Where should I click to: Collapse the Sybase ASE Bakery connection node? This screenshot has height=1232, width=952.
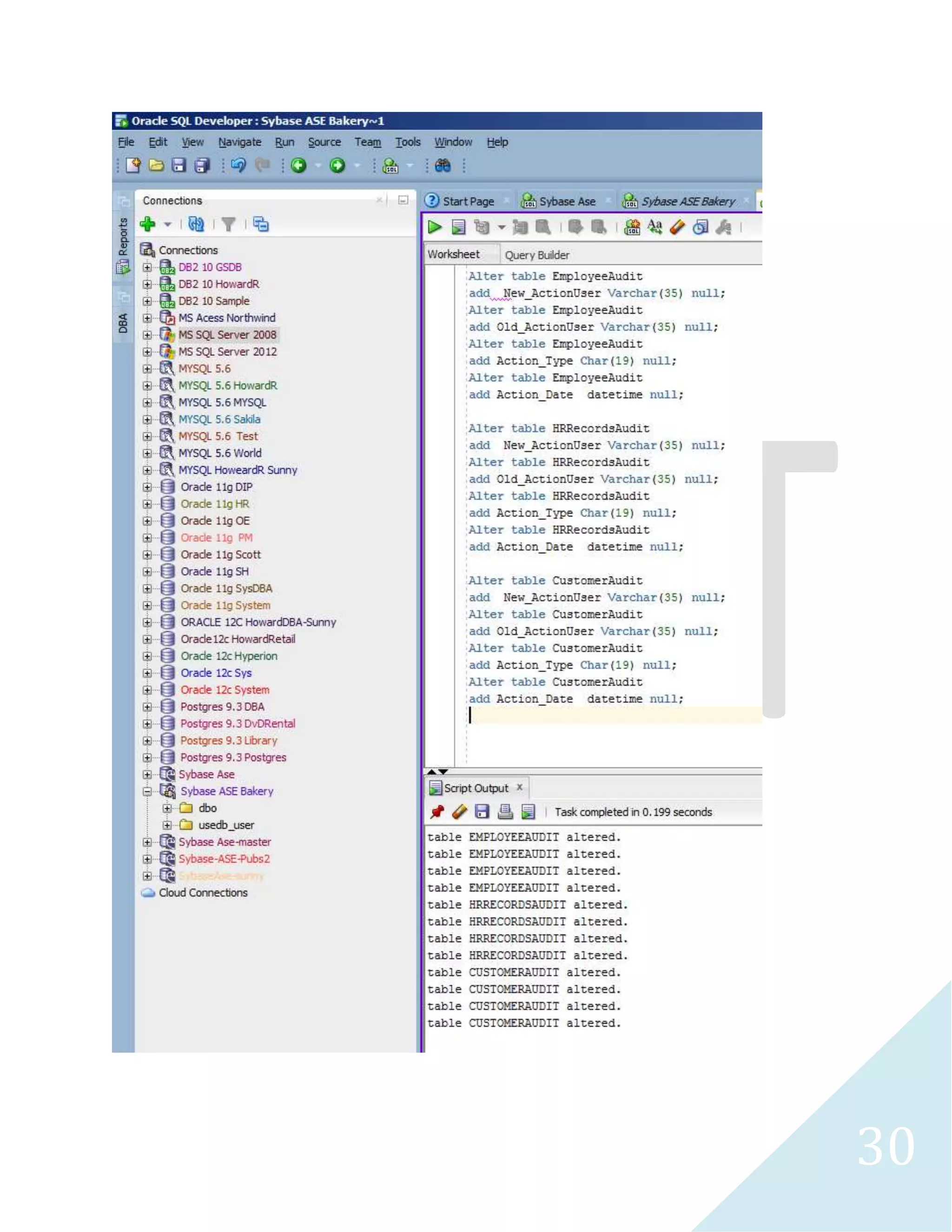point(147,791)
